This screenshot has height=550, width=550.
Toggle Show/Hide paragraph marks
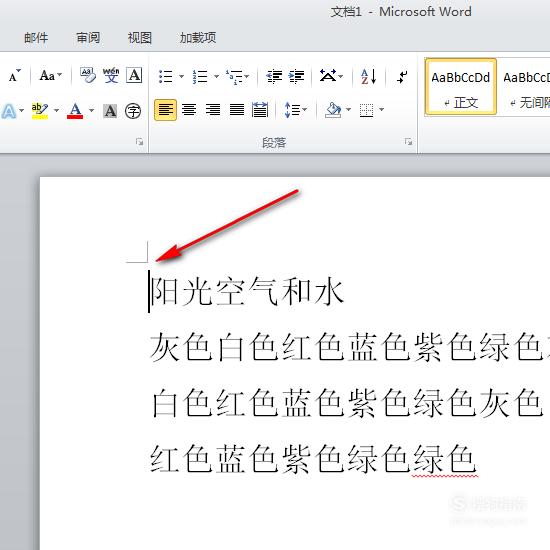coord(402,76)
